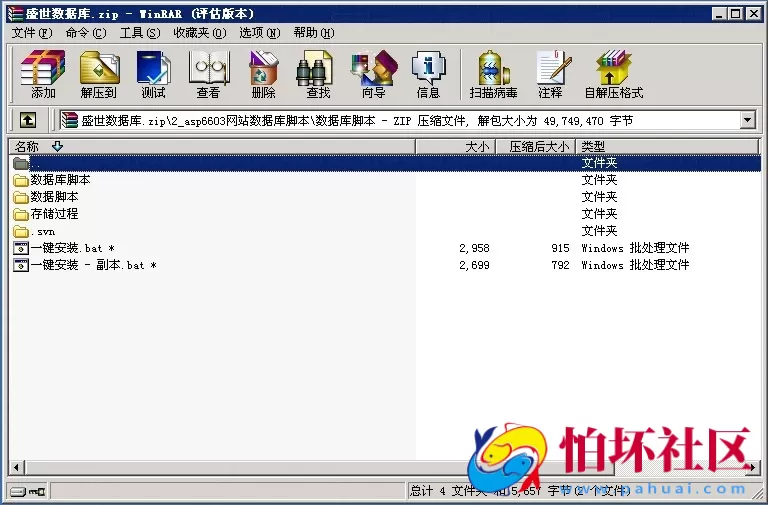Click the horizontal scrollbar left arrow

click(x=16, y=467)
